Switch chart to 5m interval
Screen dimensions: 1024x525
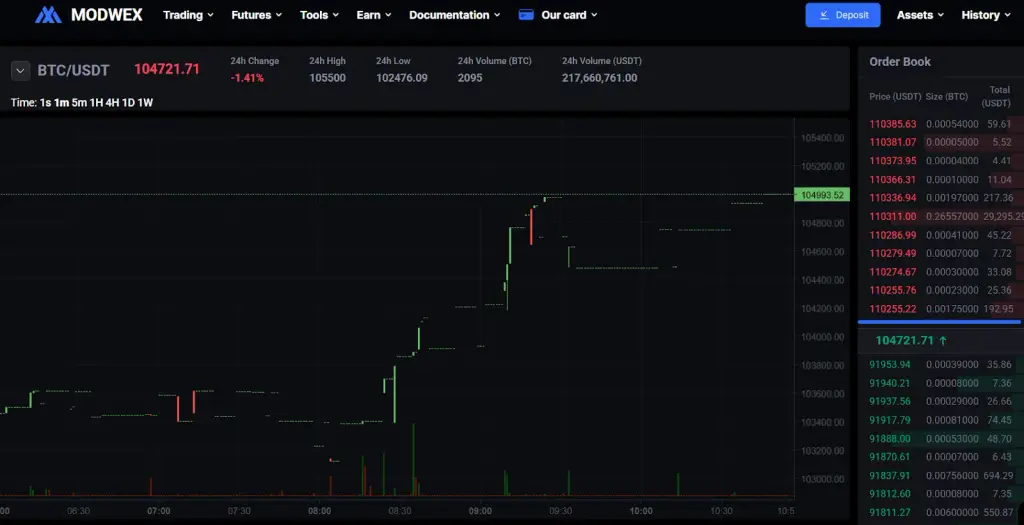click(x=79, y=103)
